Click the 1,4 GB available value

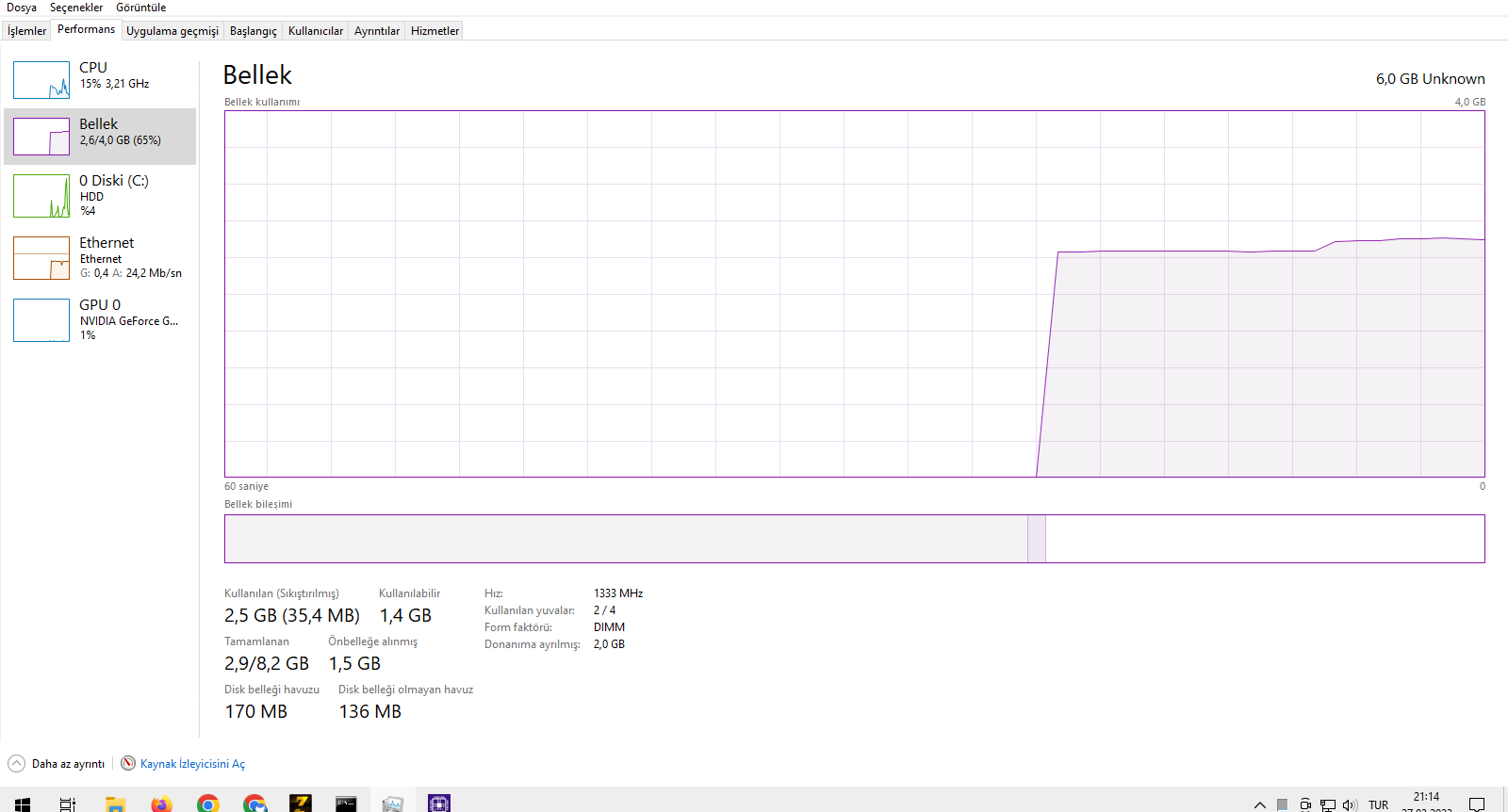[x=405, y=615]
